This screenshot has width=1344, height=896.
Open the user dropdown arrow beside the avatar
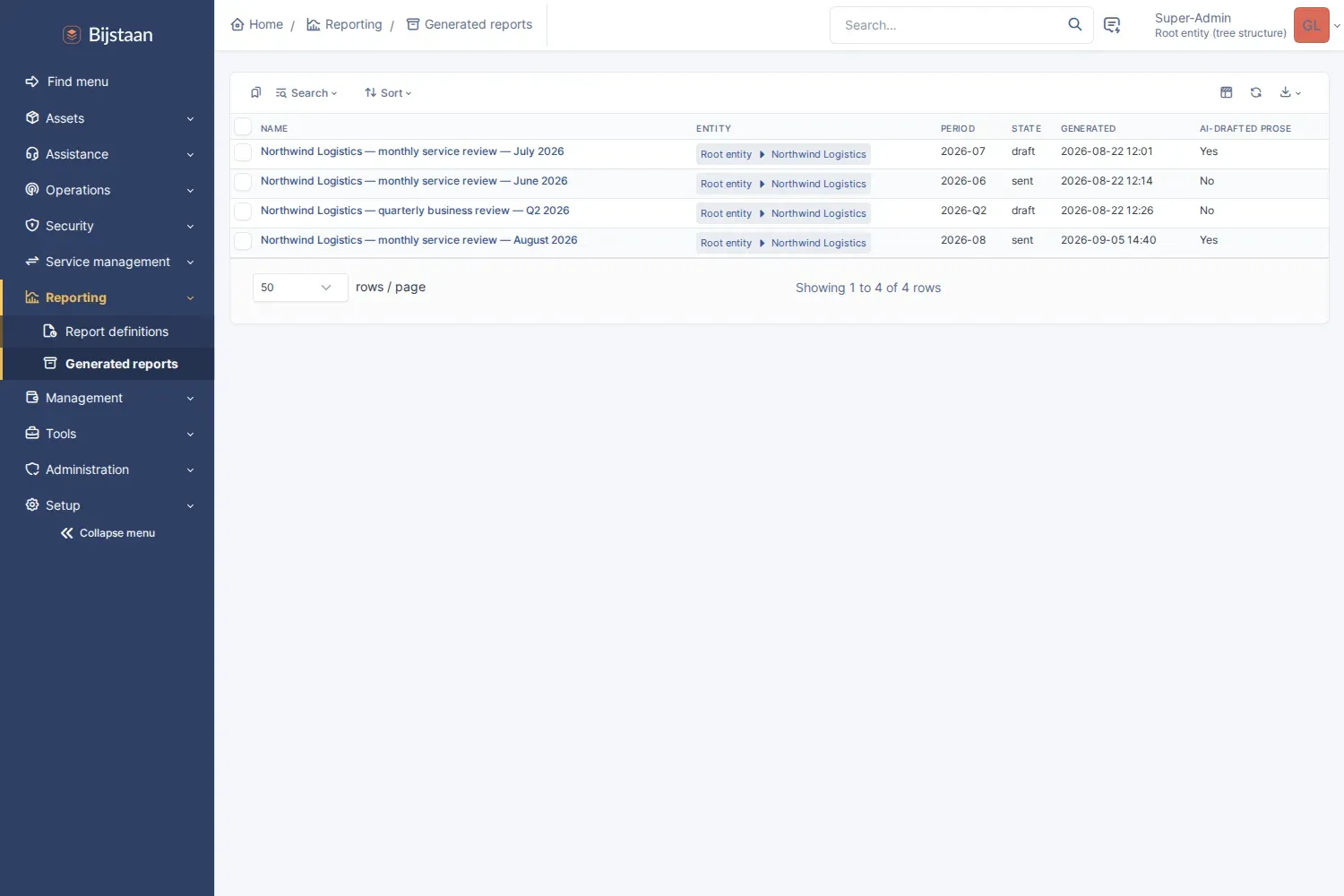[1337, 26]
